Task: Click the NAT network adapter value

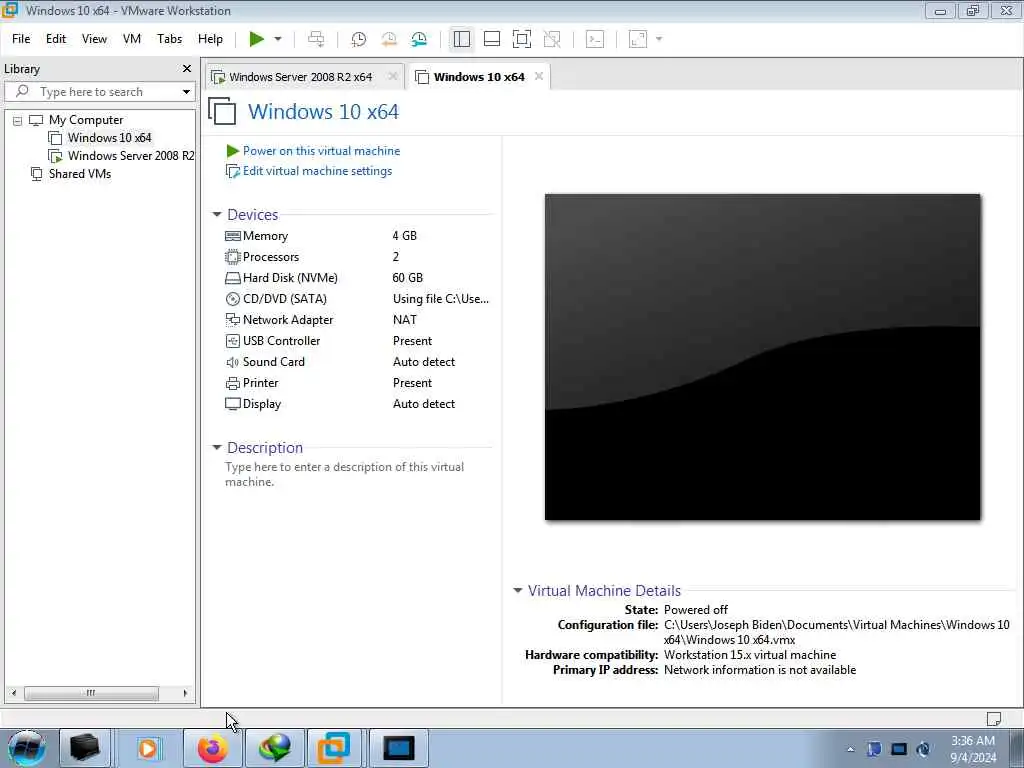Action: [x=405, y=320]
